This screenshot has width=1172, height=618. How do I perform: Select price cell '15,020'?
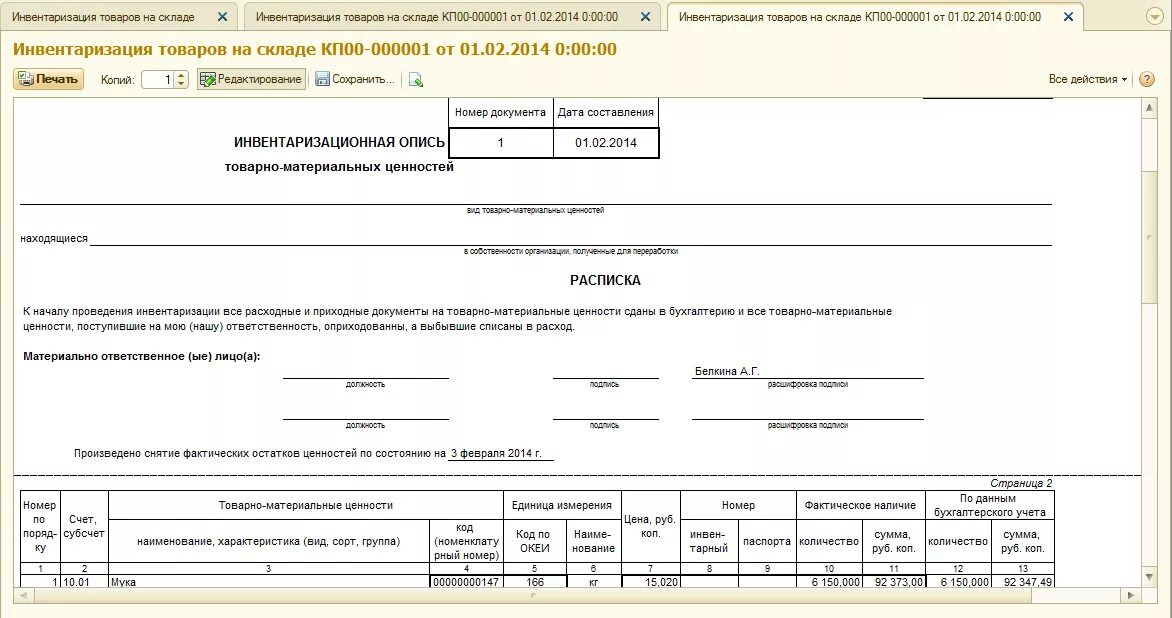click(x=651, y=582)
